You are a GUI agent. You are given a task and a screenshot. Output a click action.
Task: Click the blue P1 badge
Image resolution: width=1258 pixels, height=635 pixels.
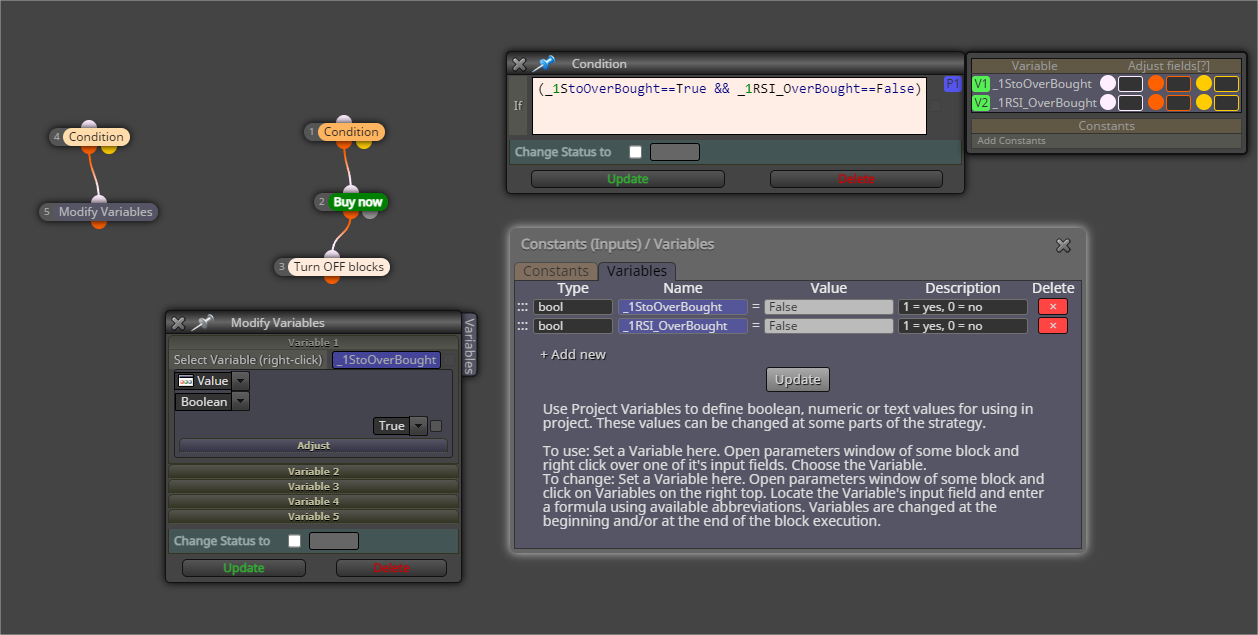tap(952, 84)
